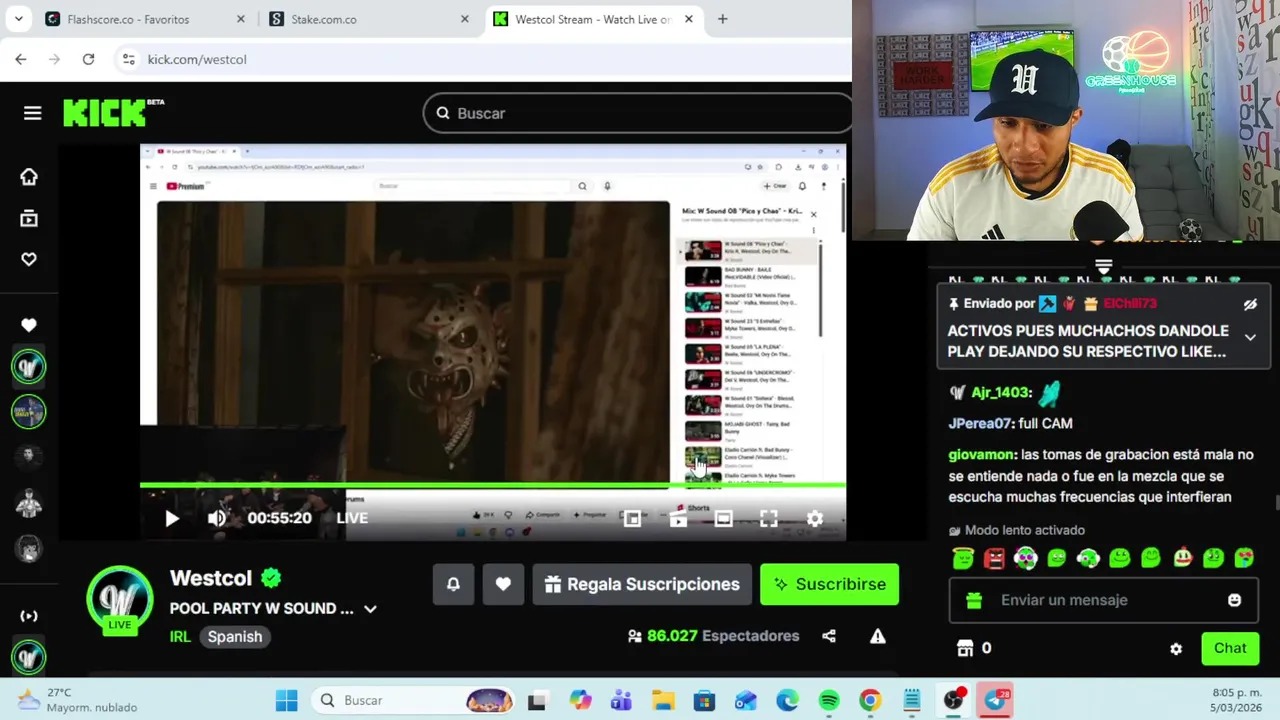Image resolution: width=1280 pixels, height=720 pixels.
Task: Open the sidebar live broadcast icon
Action: (29, 616)
